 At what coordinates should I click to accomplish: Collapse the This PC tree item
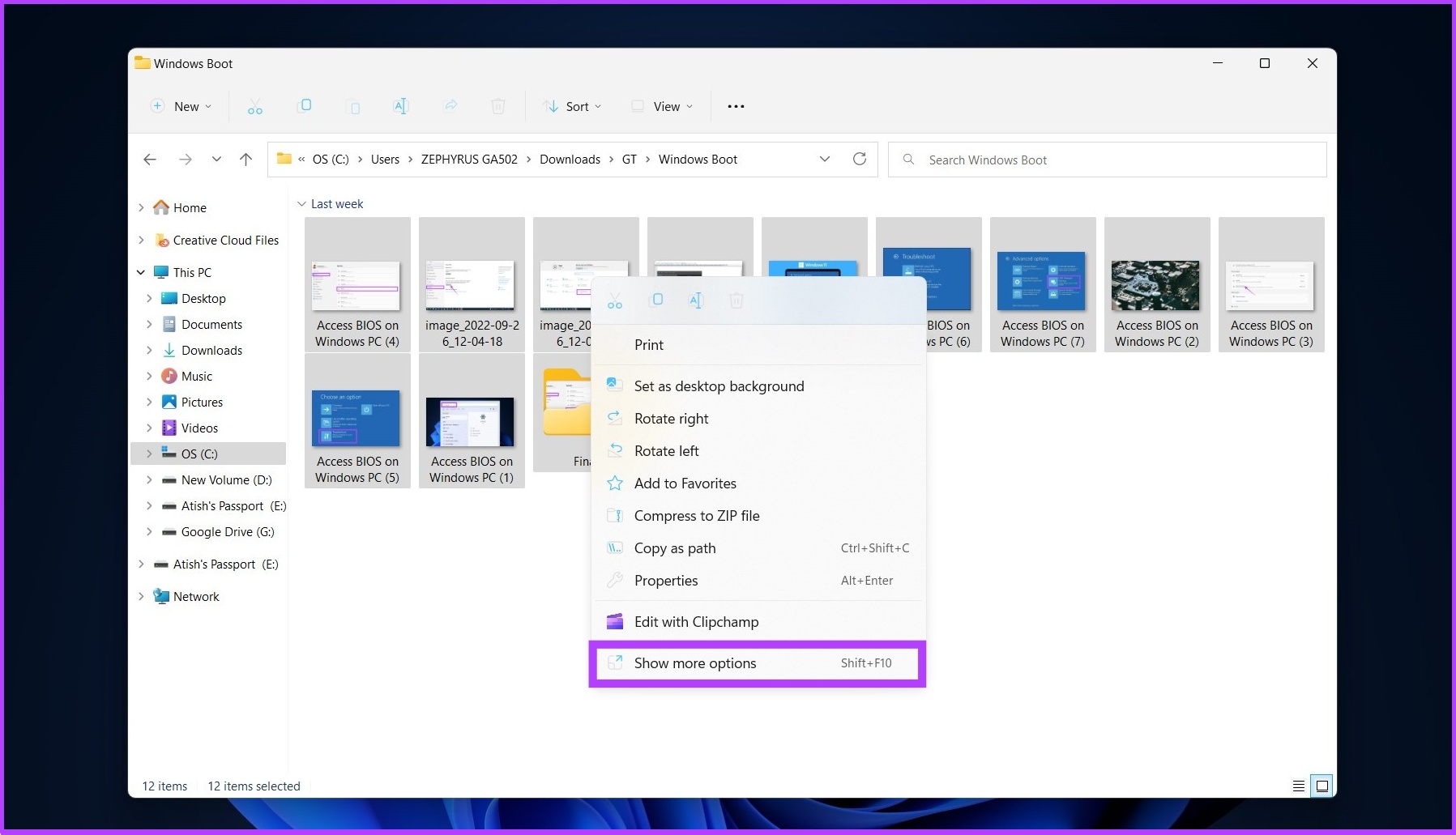point(140,272)
